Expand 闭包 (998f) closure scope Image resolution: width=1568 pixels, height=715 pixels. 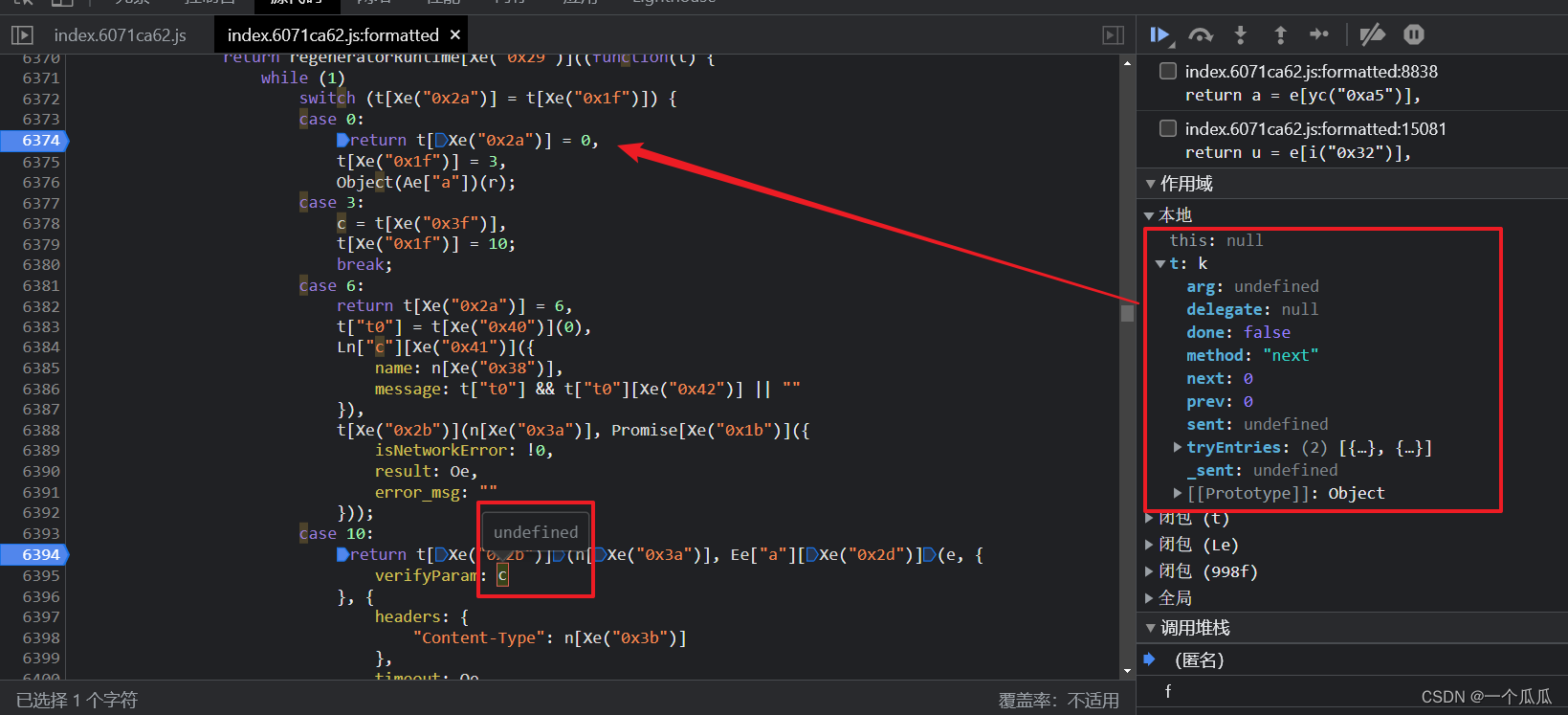[x=1149, y=571]
